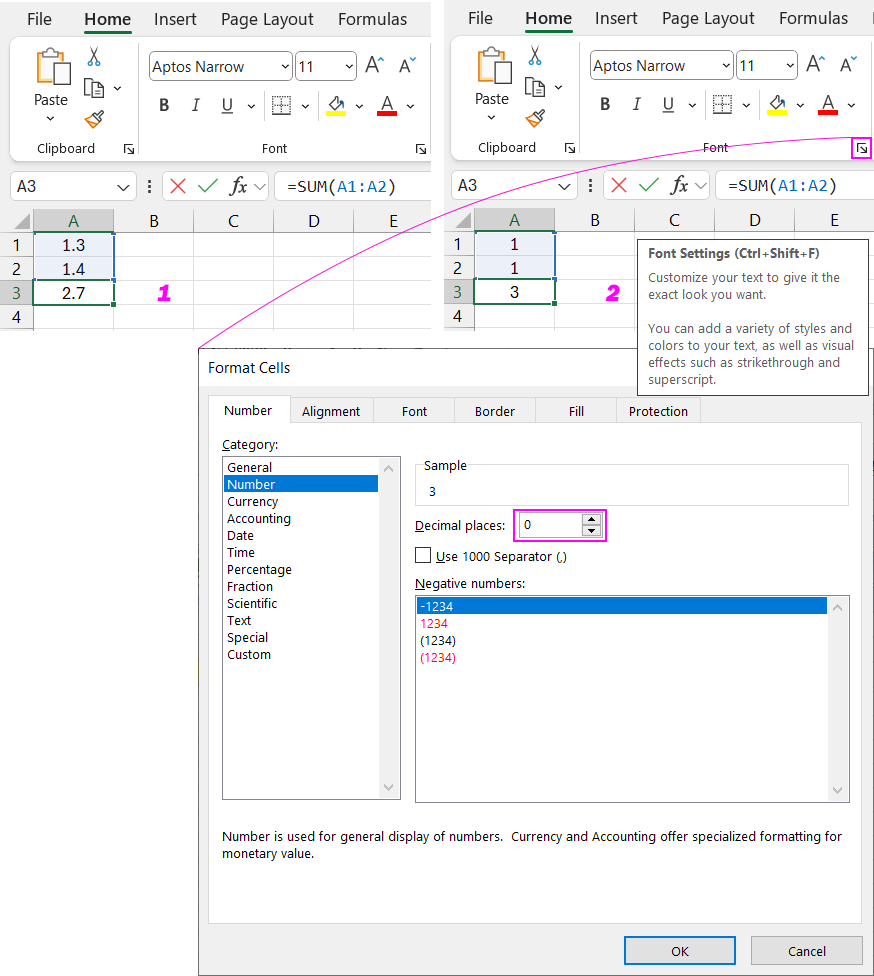874x976 pixels.
Task: Toggle bold formatting
Action: click(164, 104)
